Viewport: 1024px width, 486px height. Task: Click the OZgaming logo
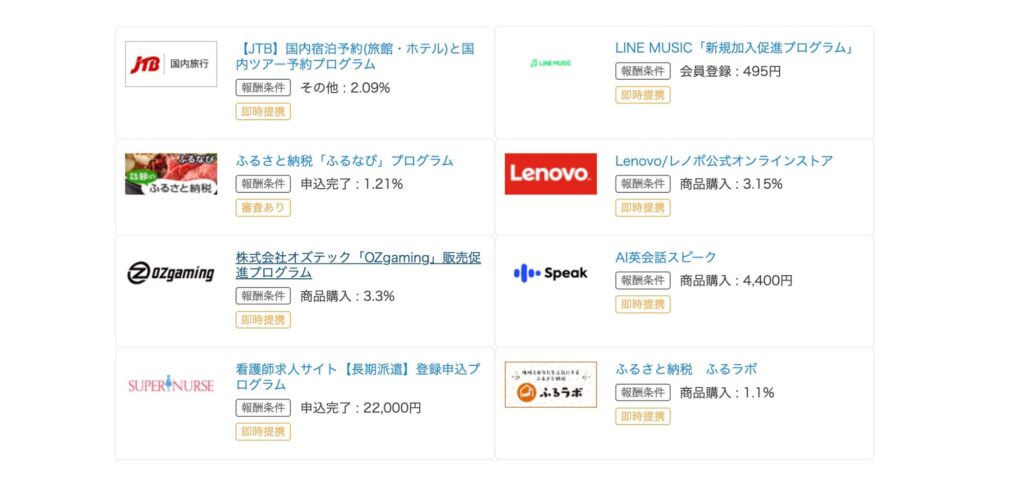pos(171,272)
